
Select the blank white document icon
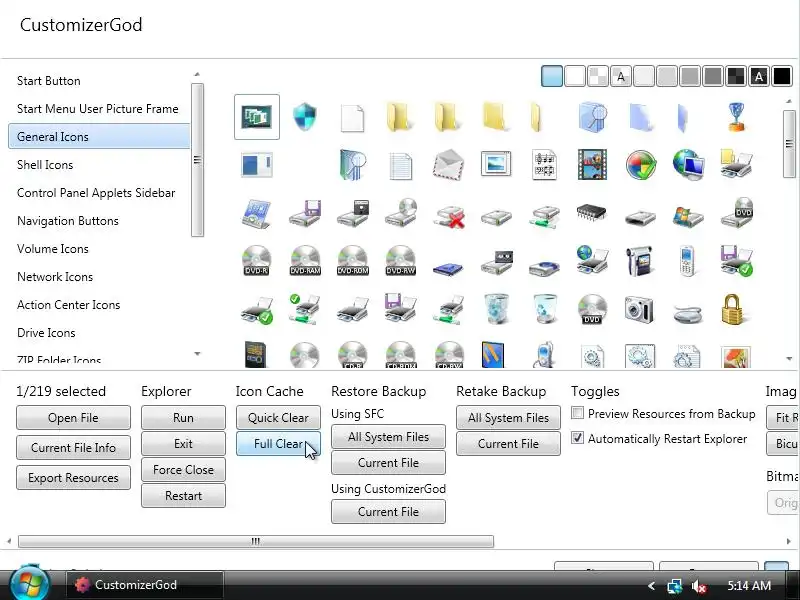pos(353,118)
